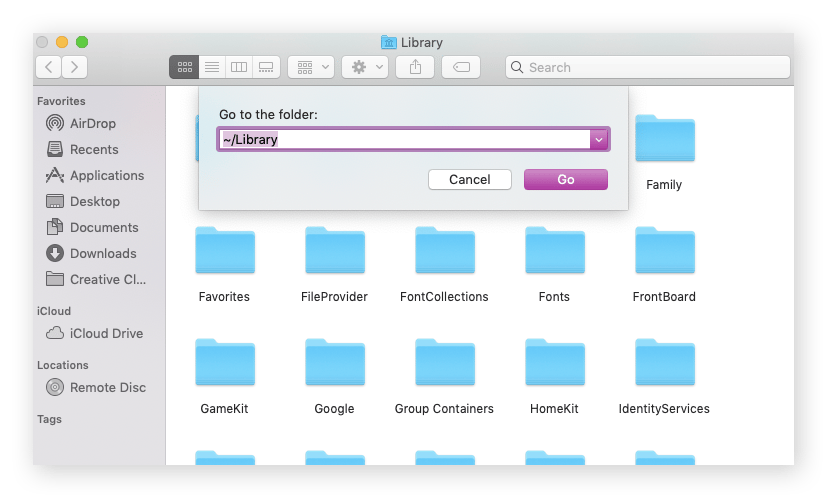This screenshot has width=827, height=498.
Task: Click the Library title folder icon
Action: (x=389, y=42)
